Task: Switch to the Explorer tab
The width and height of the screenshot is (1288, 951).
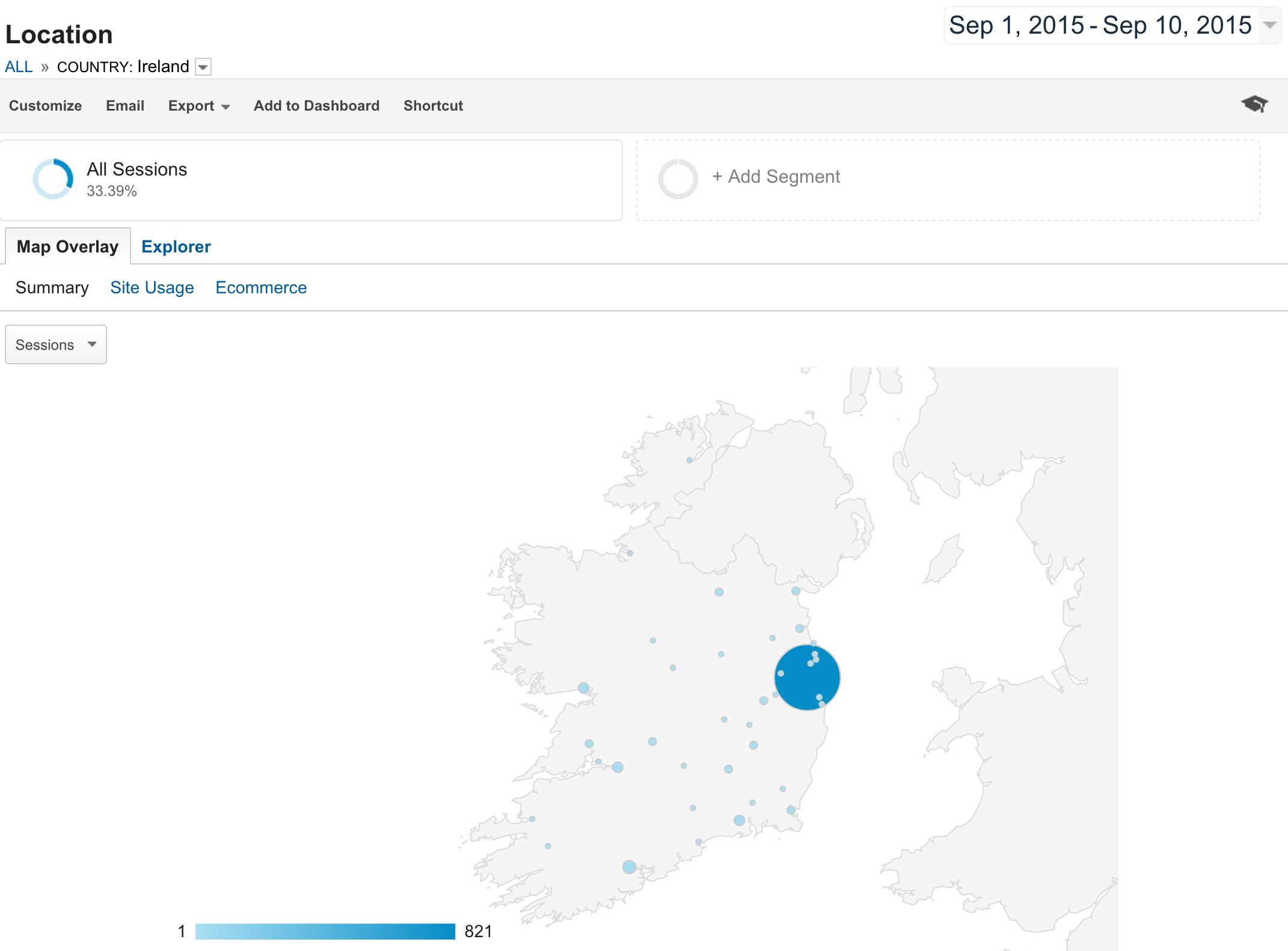Action: click(176, 246)
